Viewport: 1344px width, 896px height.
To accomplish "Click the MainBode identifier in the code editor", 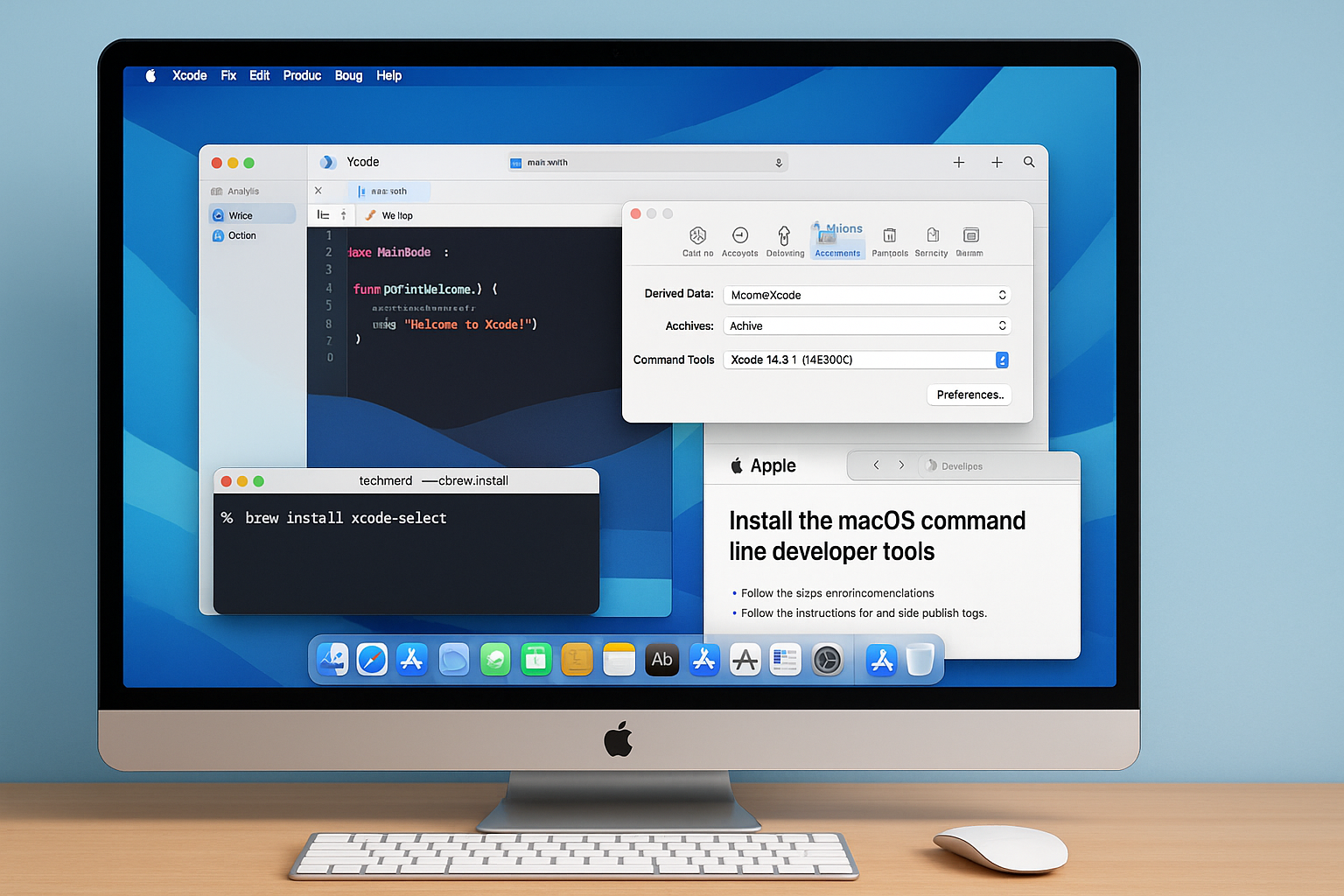I will click(403, 252).
